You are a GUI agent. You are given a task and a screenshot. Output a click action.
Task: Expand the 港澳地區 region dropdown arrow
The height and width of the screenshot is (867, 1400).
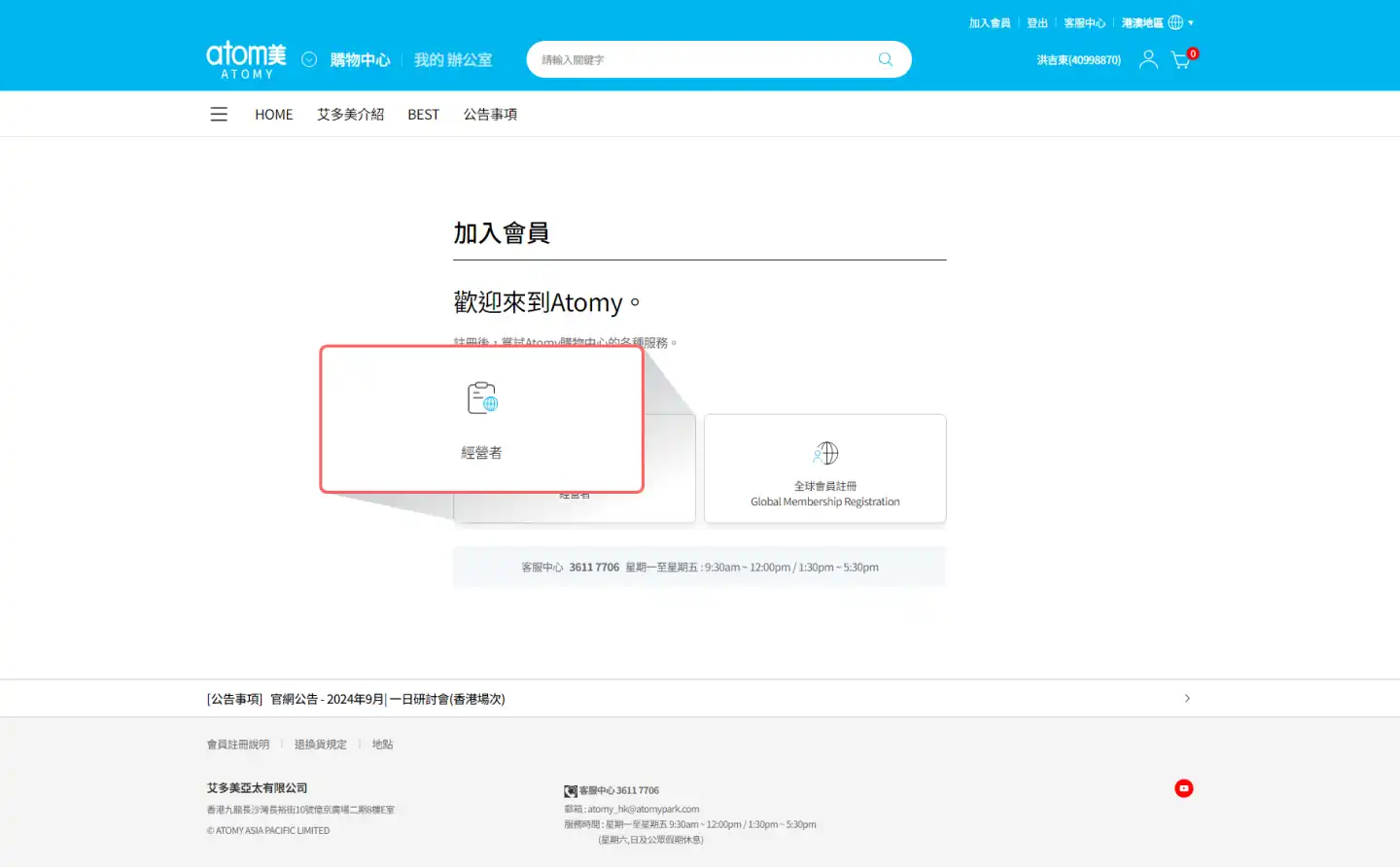(1191, 22)
